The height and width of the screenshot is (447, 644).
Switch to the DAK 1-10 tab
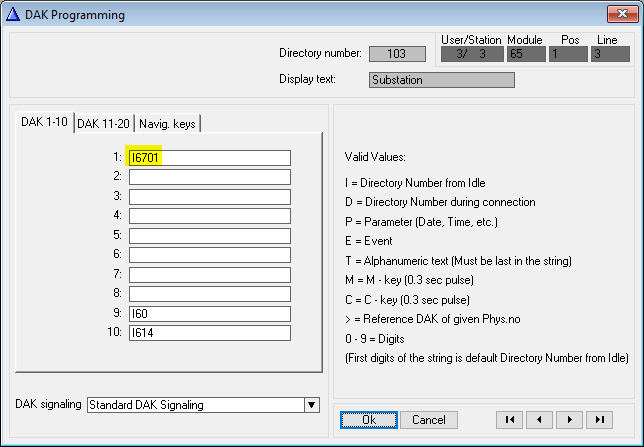(x=44, y=122)
